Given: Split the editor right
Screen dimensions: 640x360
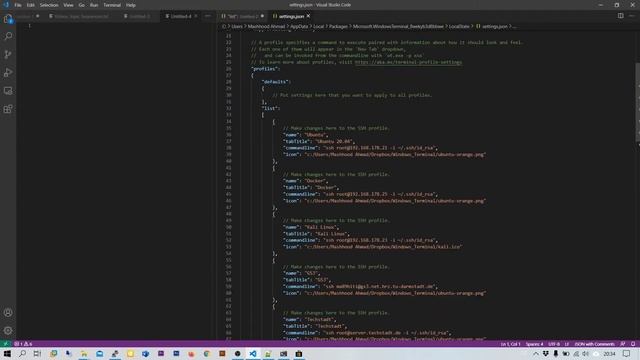Looking at the screenshot, I should 620,16.
